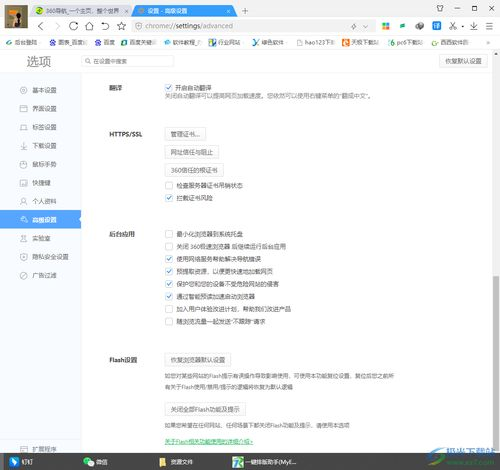Switch to the 360导航 tab
The height and width of the screenshot is (470, 500).
[x=82, y=11]
